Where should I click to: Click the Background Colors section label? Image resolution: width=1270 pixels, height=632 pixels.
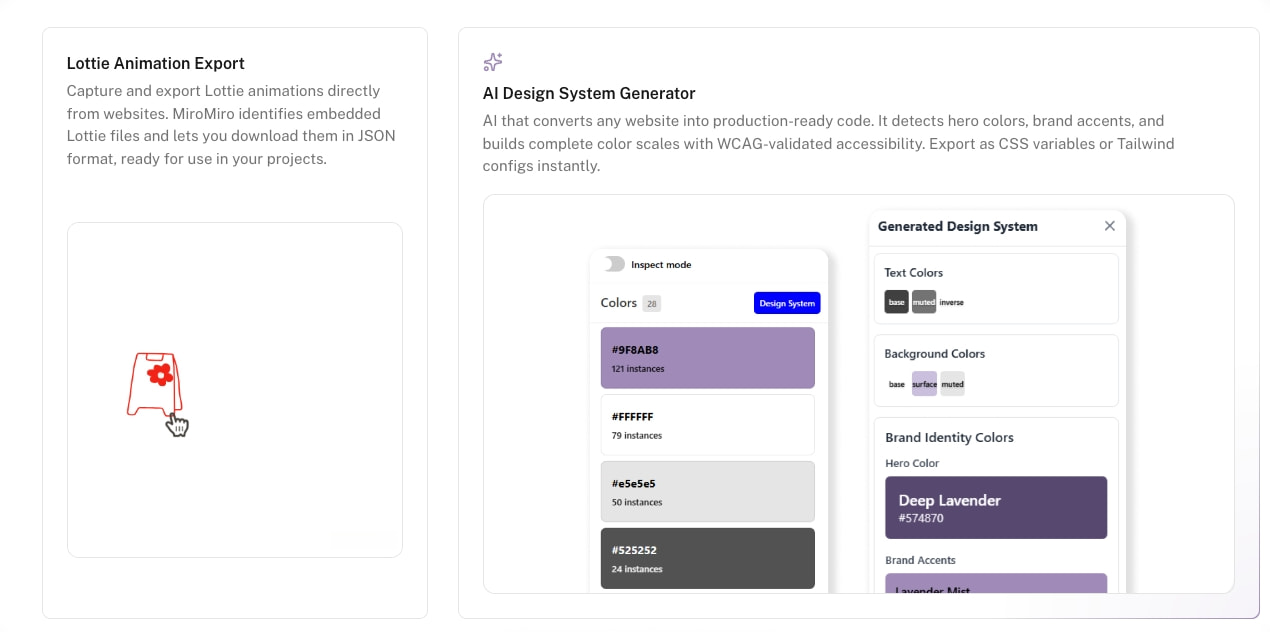(x=935, y=354)
